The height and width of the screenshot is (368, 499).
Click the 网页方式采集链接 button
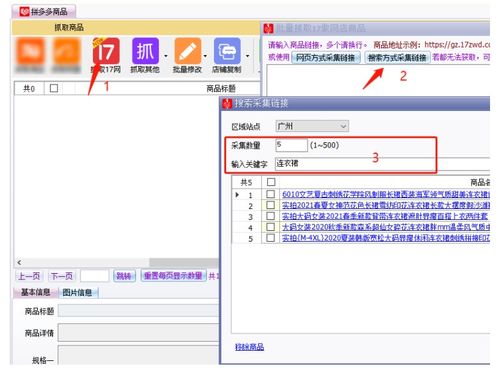pos(326,57)
